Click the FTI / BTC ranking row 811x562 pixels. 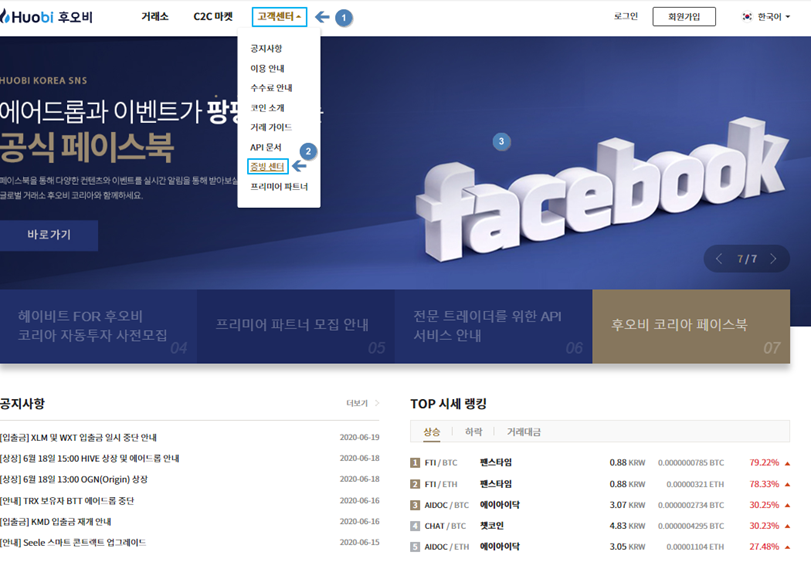600,463
